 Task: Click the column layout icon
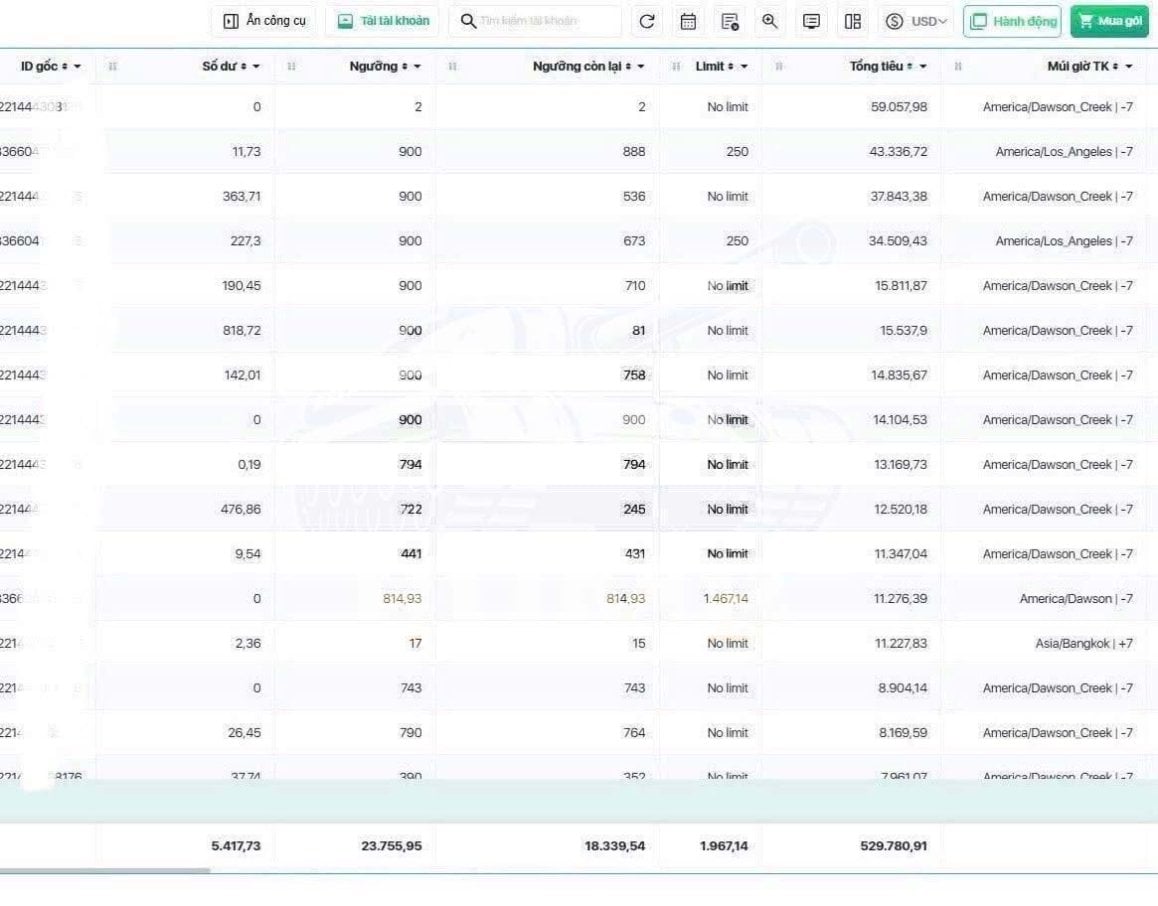[852, 21]
